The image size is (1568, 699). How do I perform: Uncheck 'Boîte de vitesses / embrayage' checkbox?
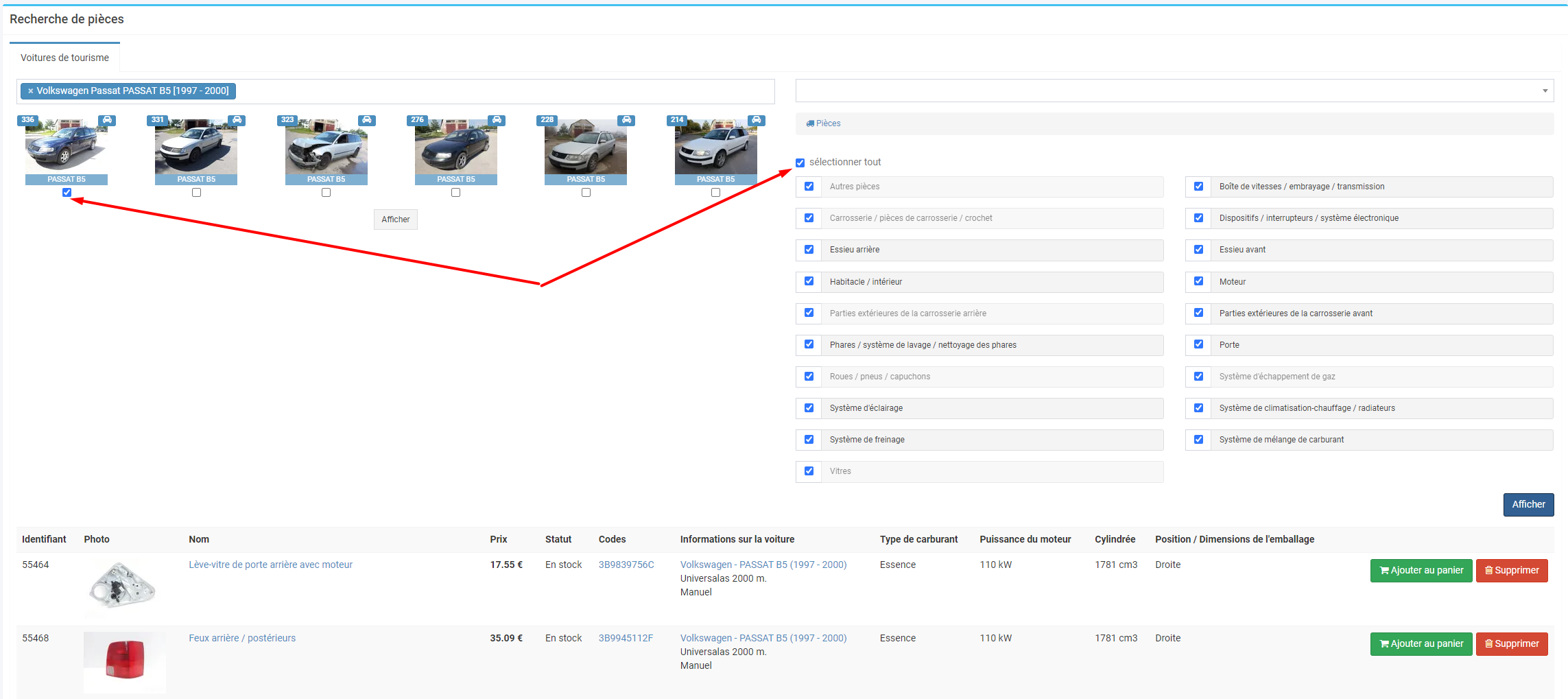click(x=1198, y=187)
